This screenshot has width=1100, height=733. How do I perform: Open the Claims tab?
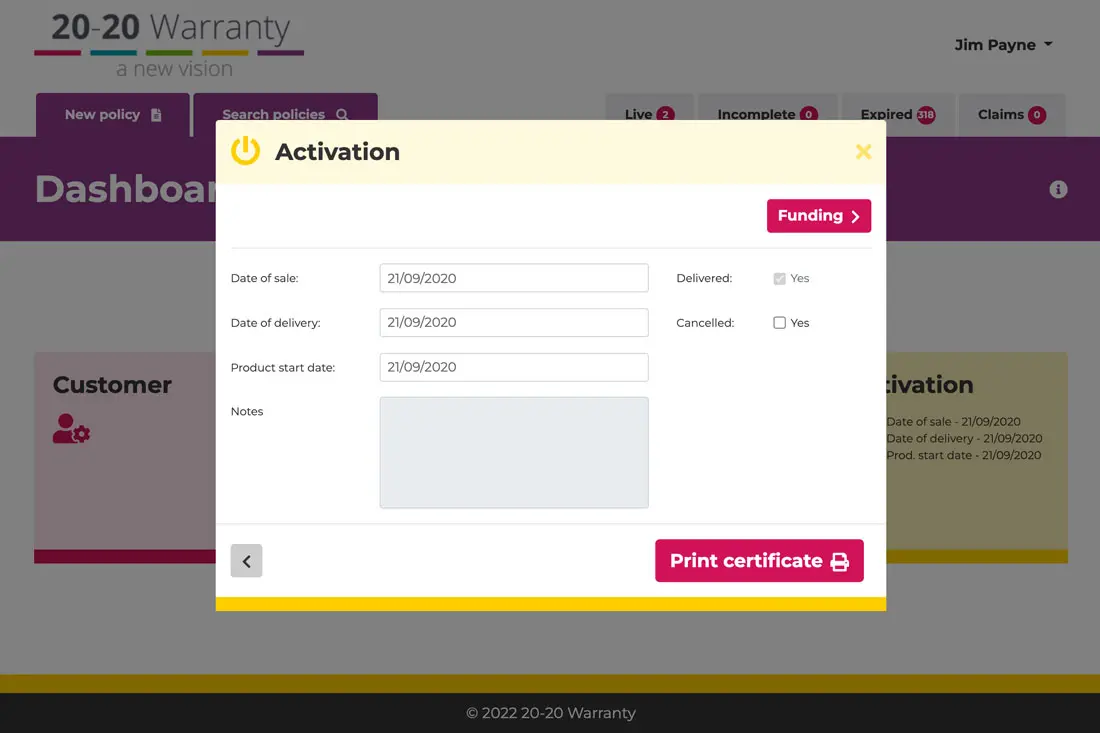1011,115
